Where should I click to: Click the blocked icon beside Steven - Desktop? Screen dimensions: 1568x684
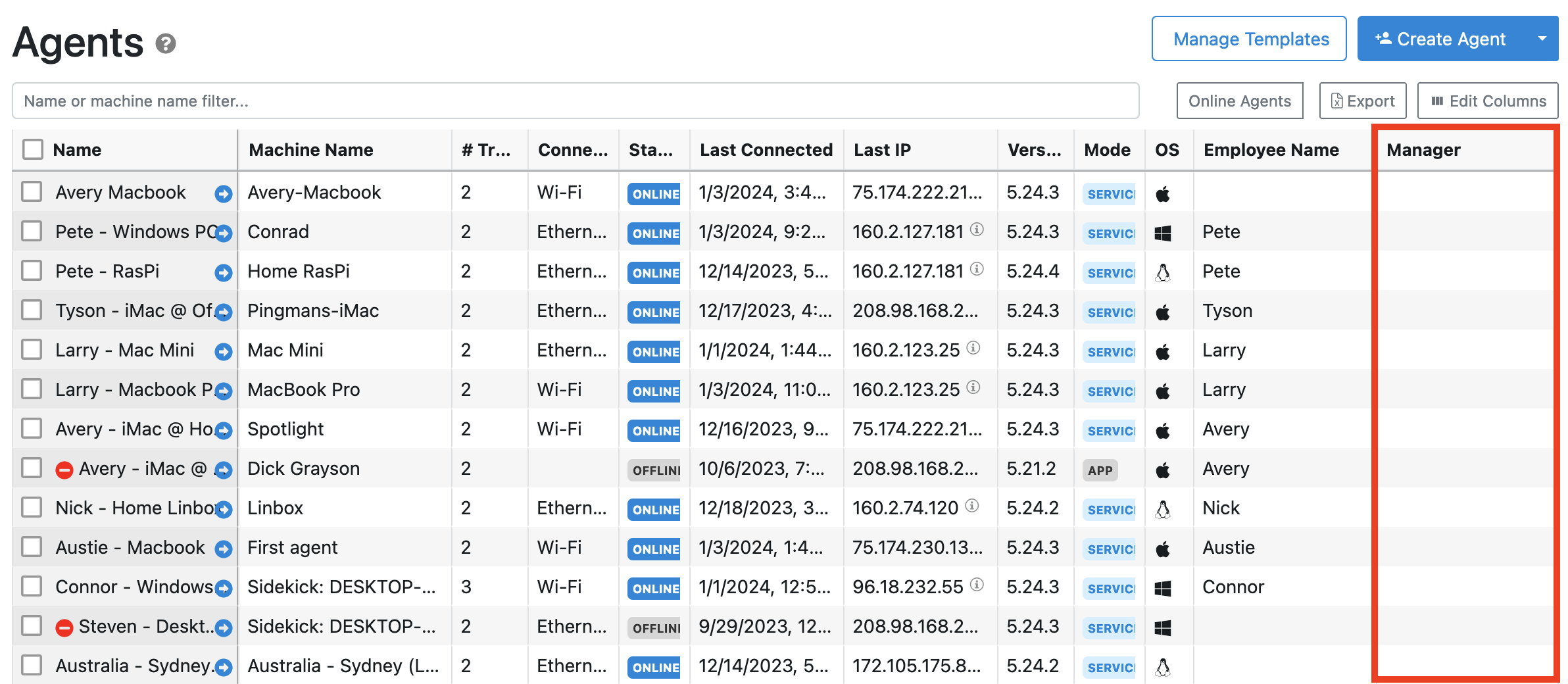[64, 626]
